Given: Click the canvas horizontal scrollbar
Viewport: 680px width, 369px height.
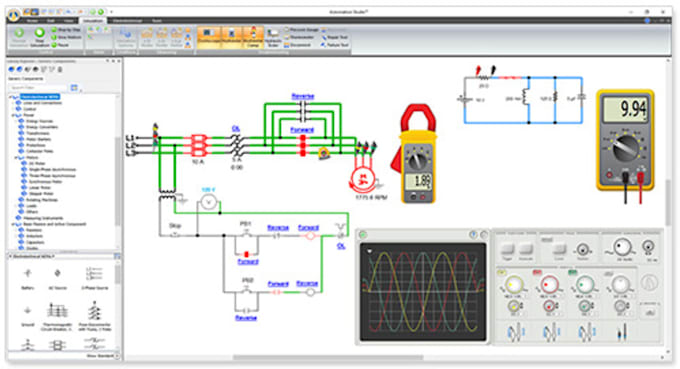Looking at the screenshot, I should coord(327,358).
